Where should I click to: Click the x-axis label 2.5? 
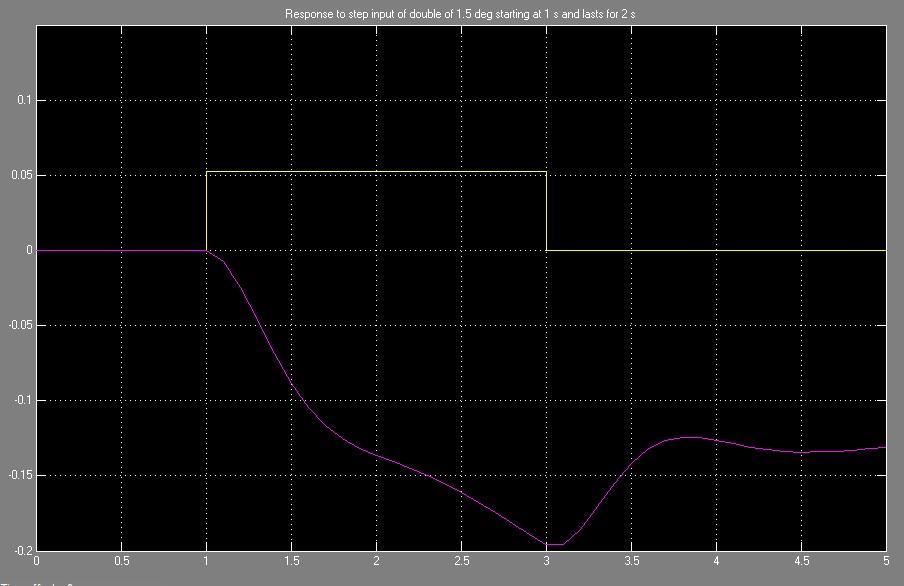461,563
